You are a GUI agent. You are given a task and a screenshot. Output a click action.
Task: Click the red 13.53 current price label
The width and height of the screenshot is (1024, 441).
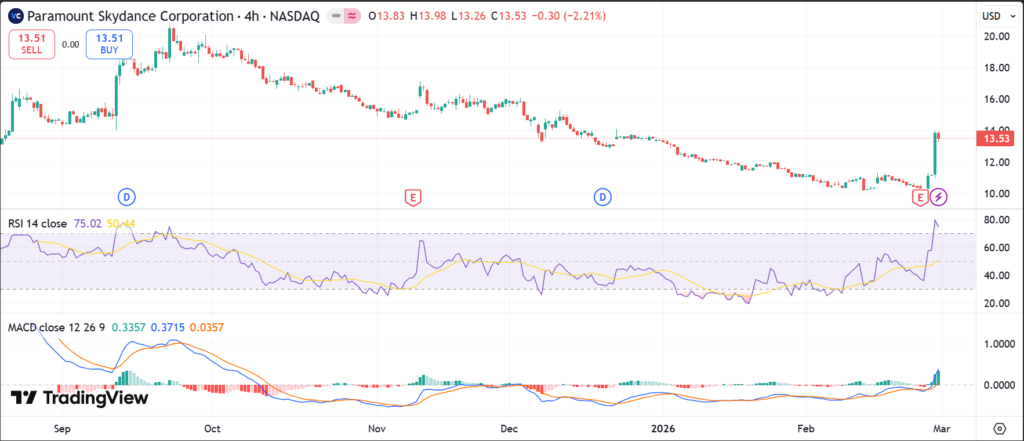996,138
